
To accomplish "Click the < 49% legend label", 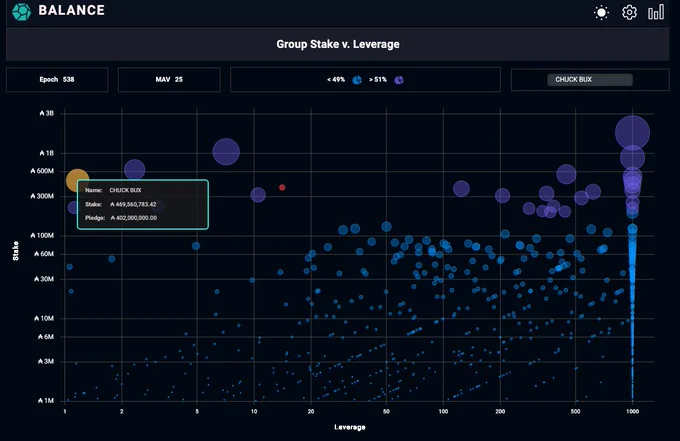I will [336, 80].
